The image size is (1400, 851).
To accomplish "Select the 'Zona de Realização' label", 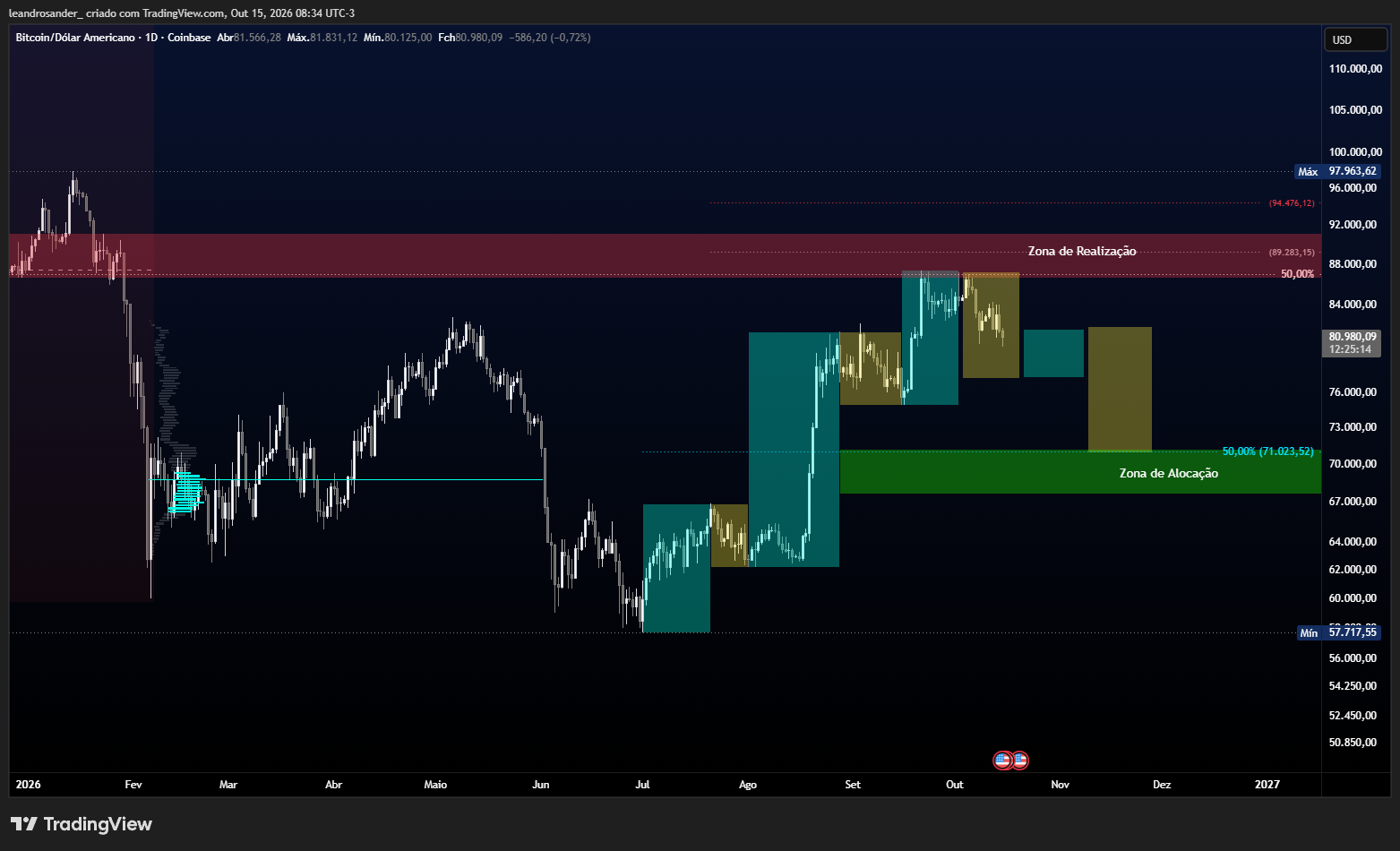I will pos(1082,251).
